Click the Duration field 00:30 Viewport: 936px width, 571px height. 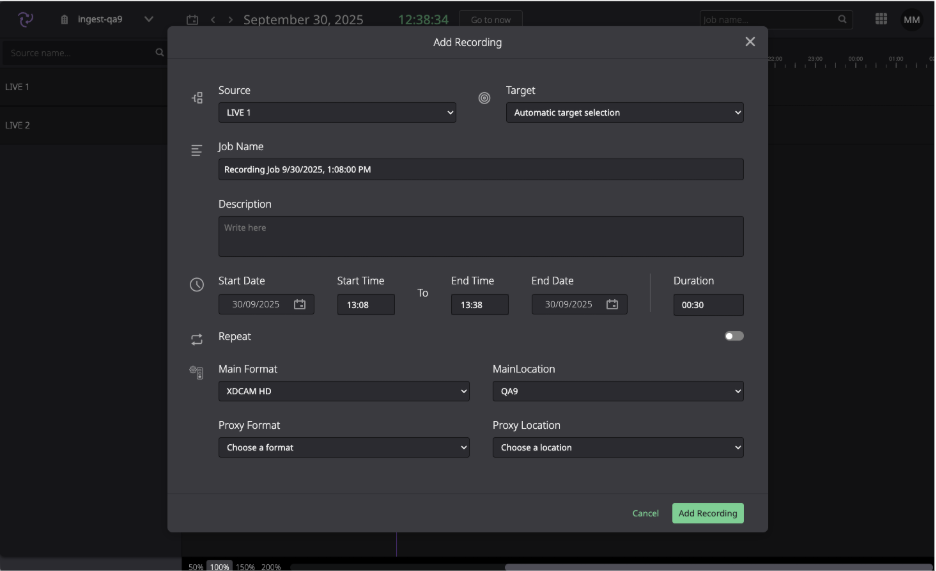point(709,304)
